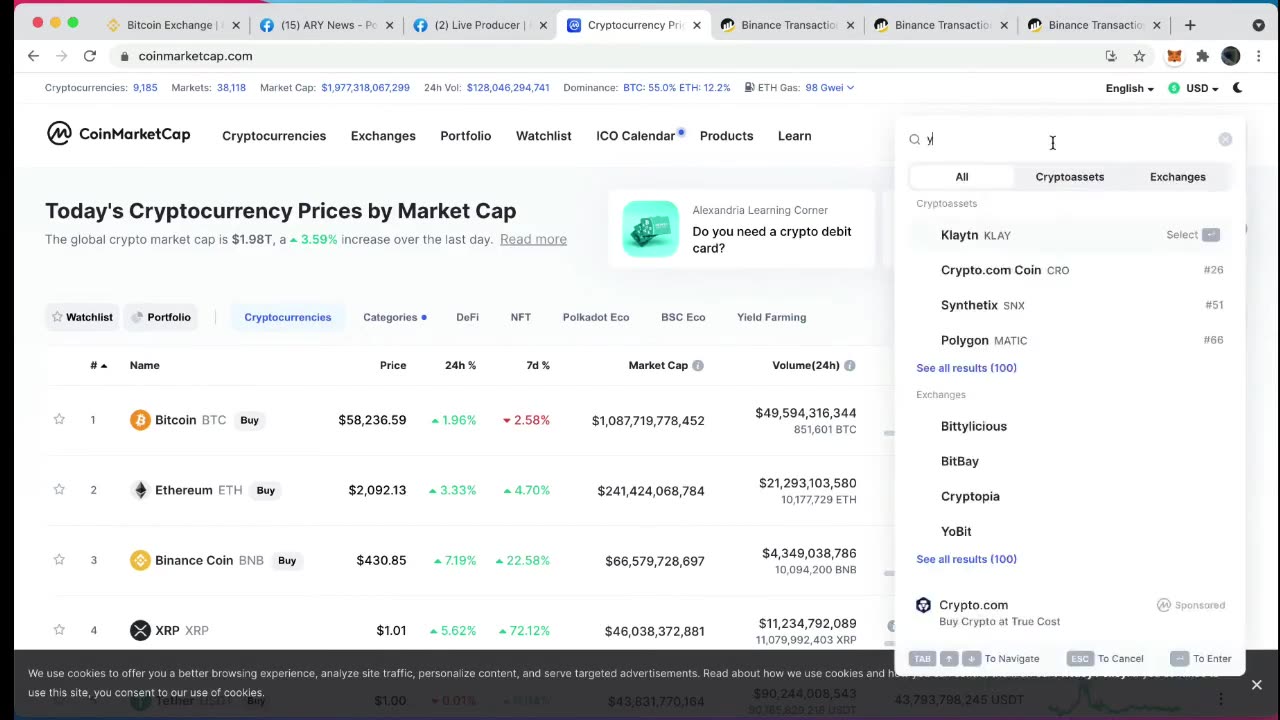Close the cookie notice banner
Image resolution: width=1280 pixels, height=720 pixels.
1257,685
